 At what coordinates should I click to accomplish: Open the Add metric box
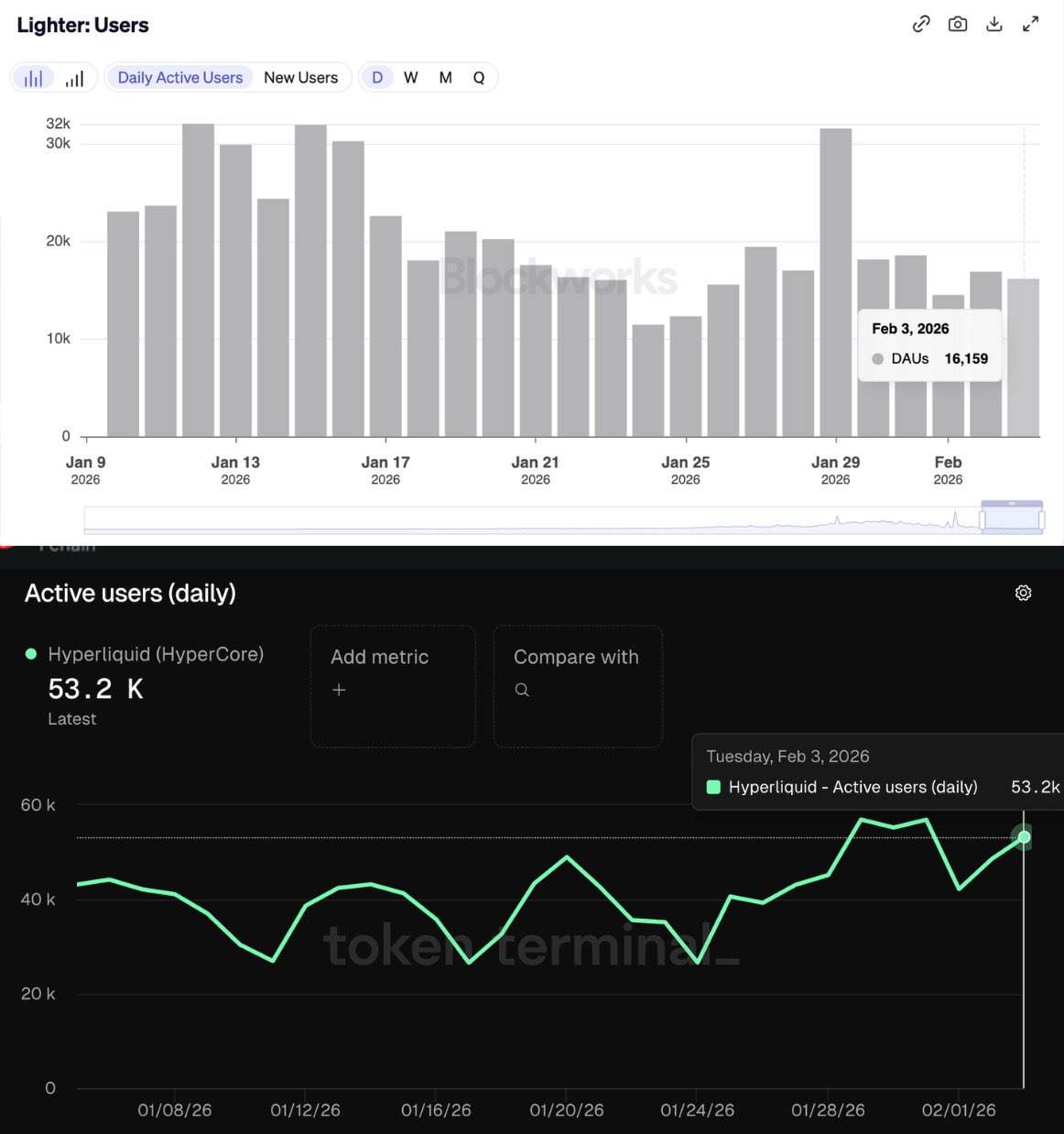coord(393,686)
